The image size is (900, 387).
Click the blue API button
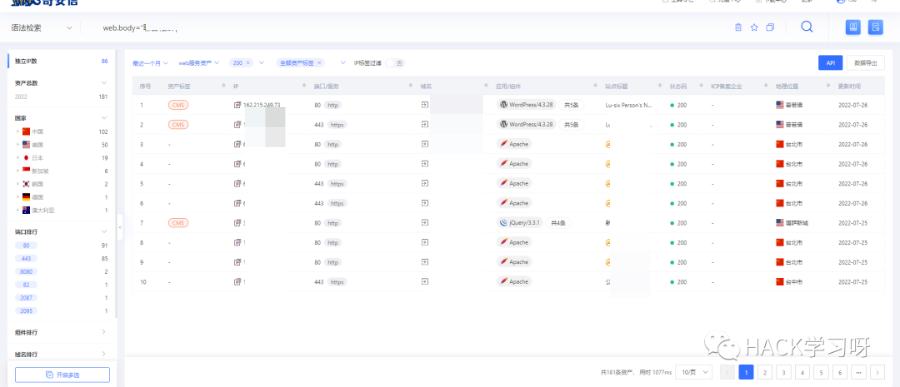tap(830, 63)
